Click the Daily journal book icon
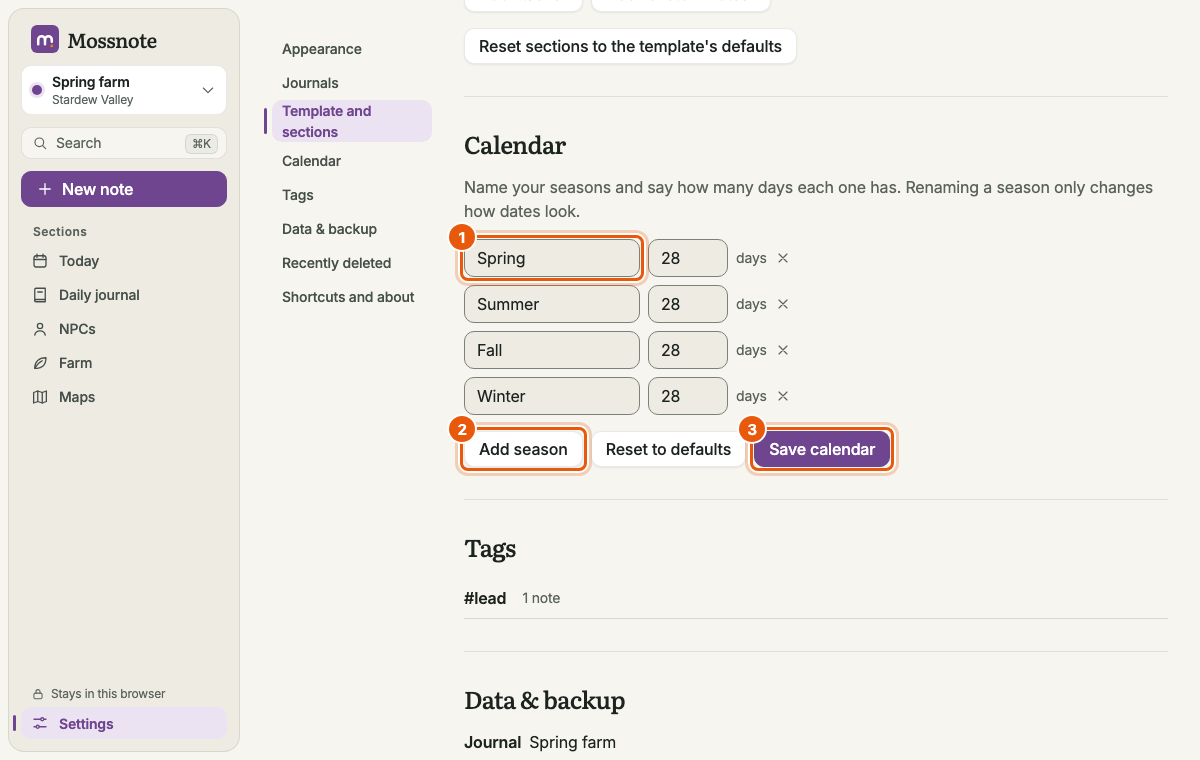Viewport: 1200px width, 760px height. pyautogui.click(x=40, y=295)
